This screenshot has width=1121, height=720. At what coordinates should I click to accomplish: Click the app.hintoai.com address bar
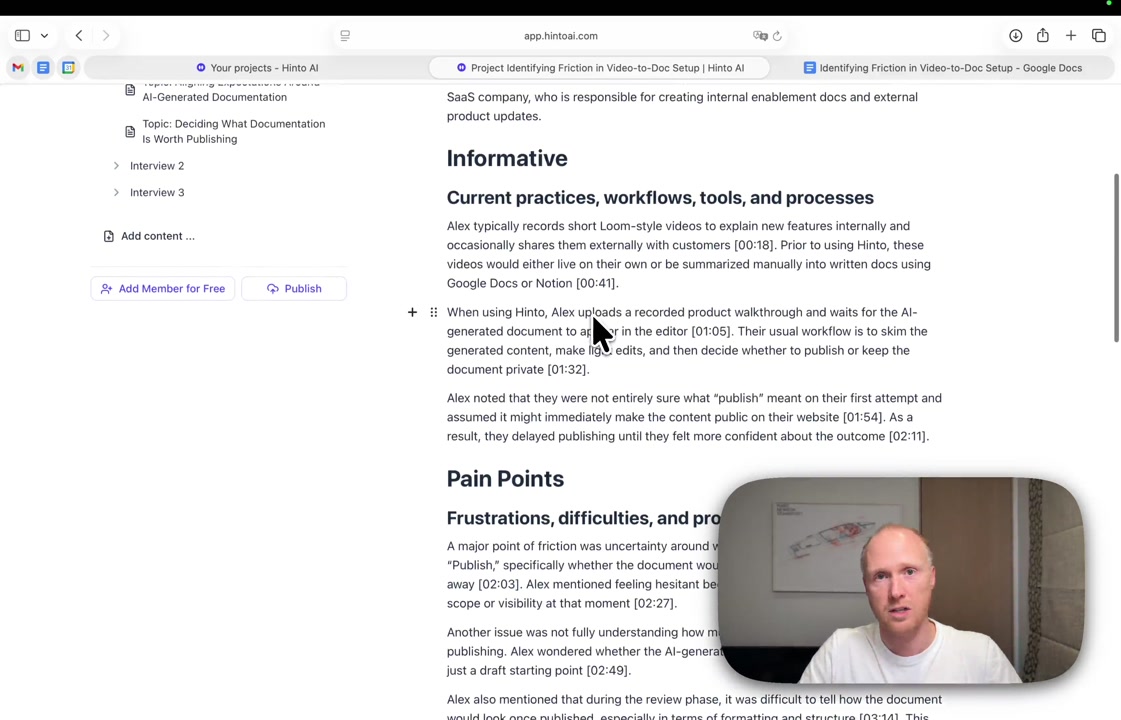[560, 36]
